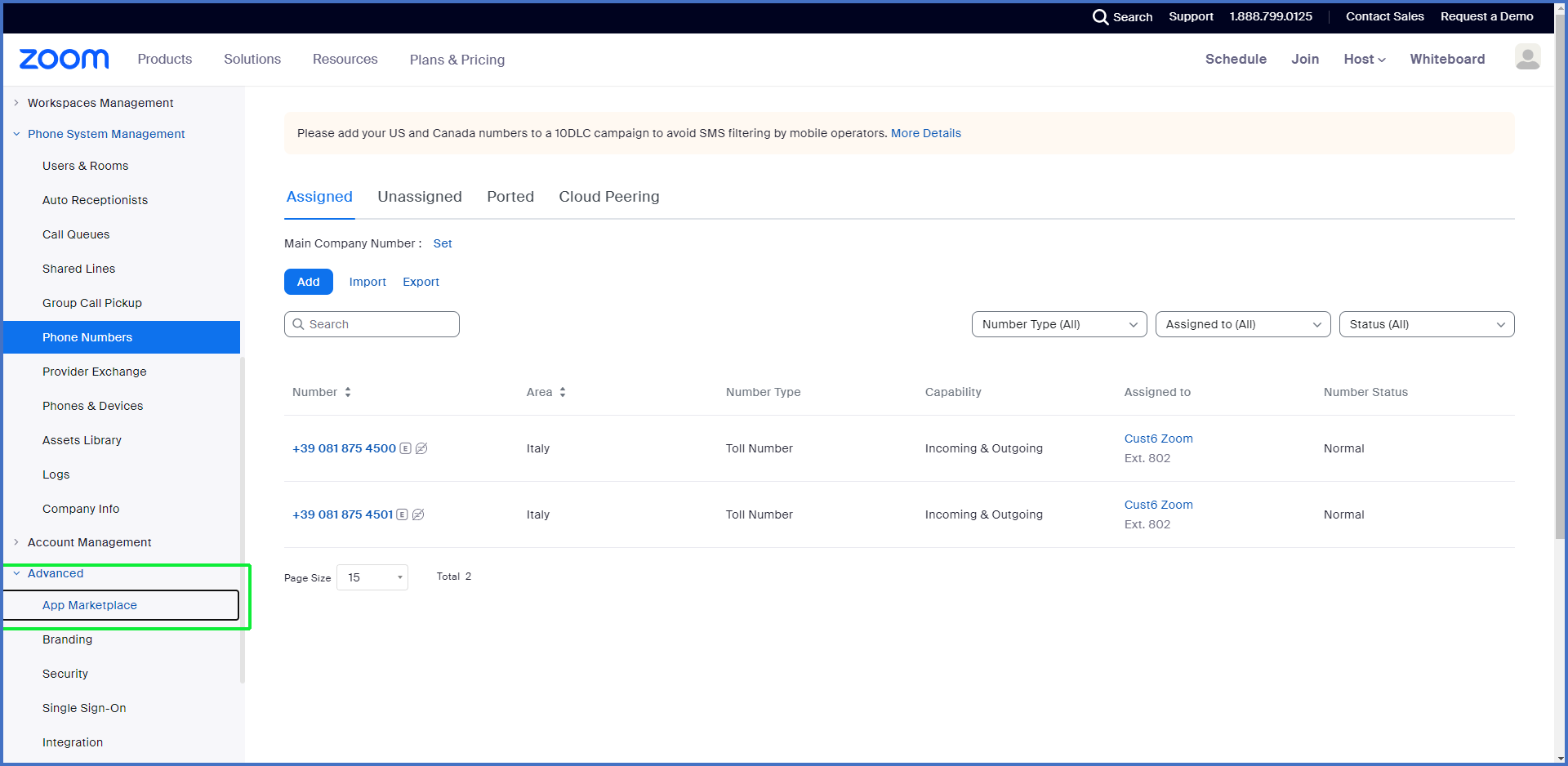Image resolution: width=1568 pixels, height=766 pixels.
Task: Click E icon beside +39 081 875 4500
Action: tap(405, 448)
